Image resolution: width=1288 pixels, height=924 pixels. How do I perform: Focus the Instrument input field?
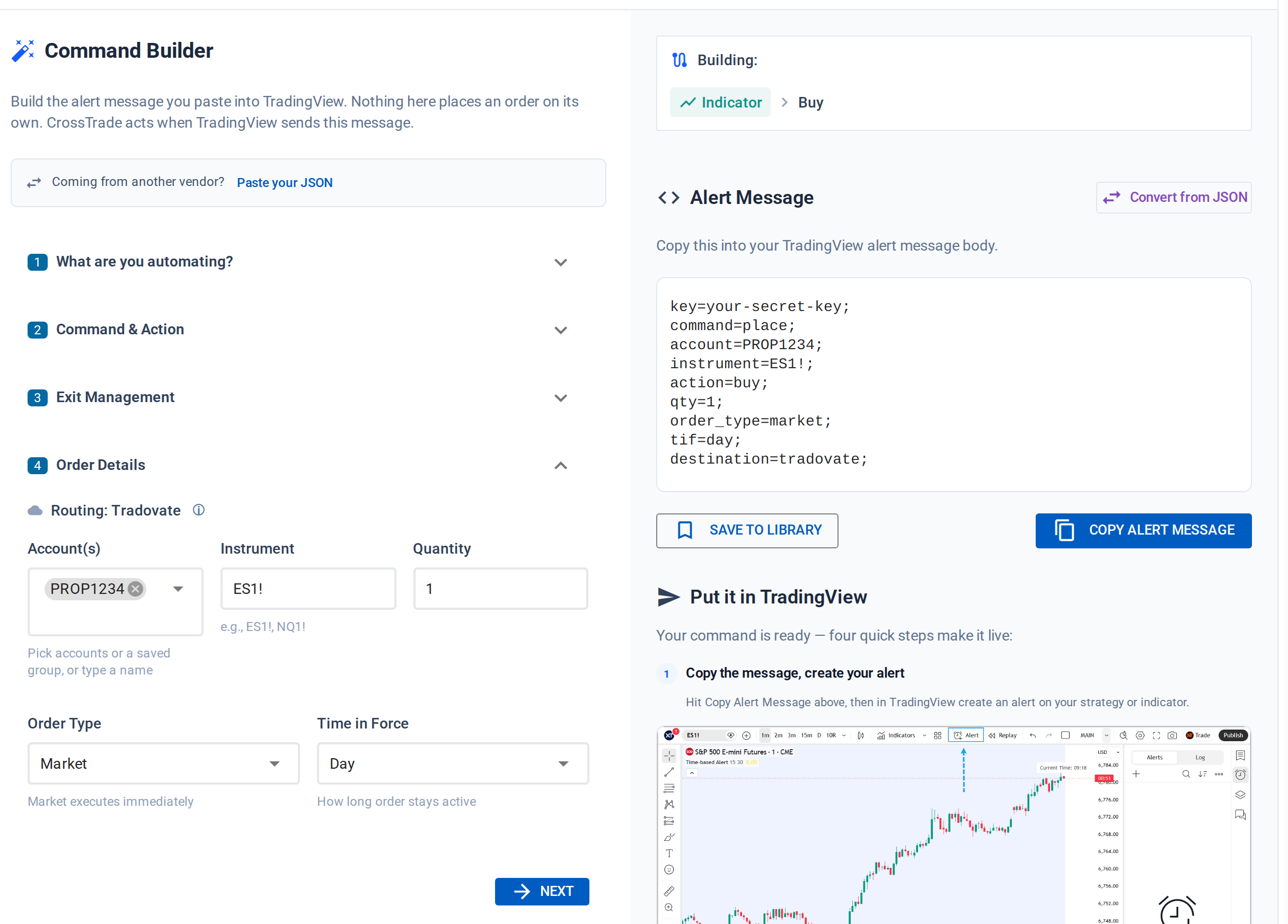308,589
